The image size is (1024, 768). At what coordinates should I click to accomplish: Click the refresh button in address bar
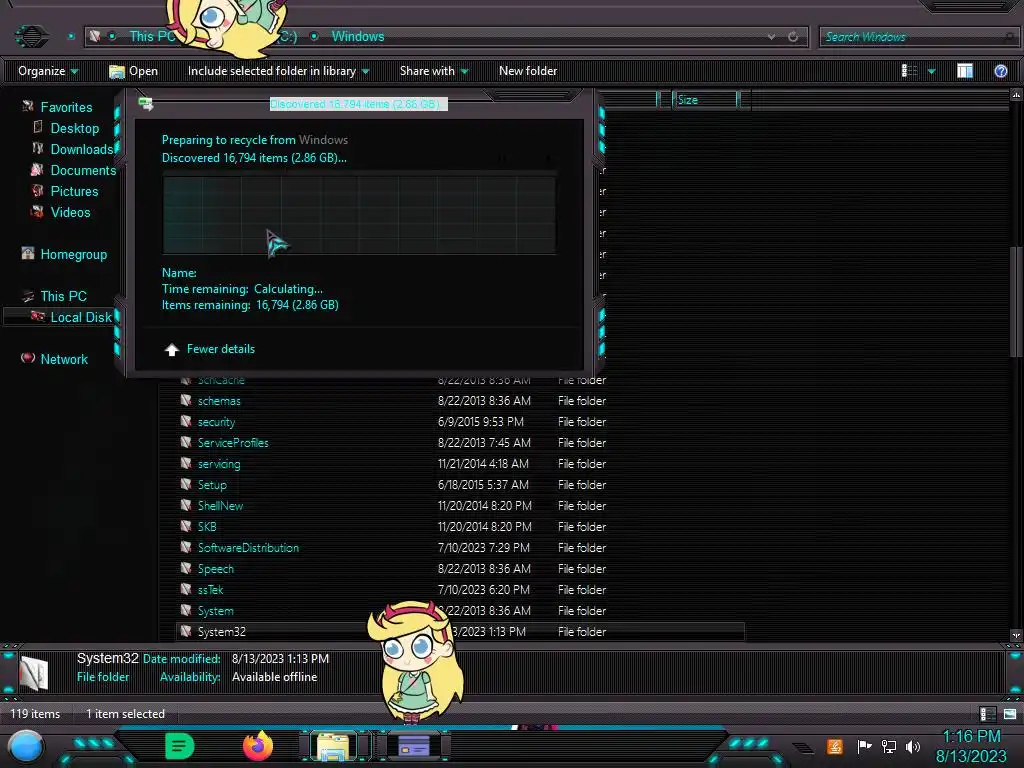click(793, 37)
